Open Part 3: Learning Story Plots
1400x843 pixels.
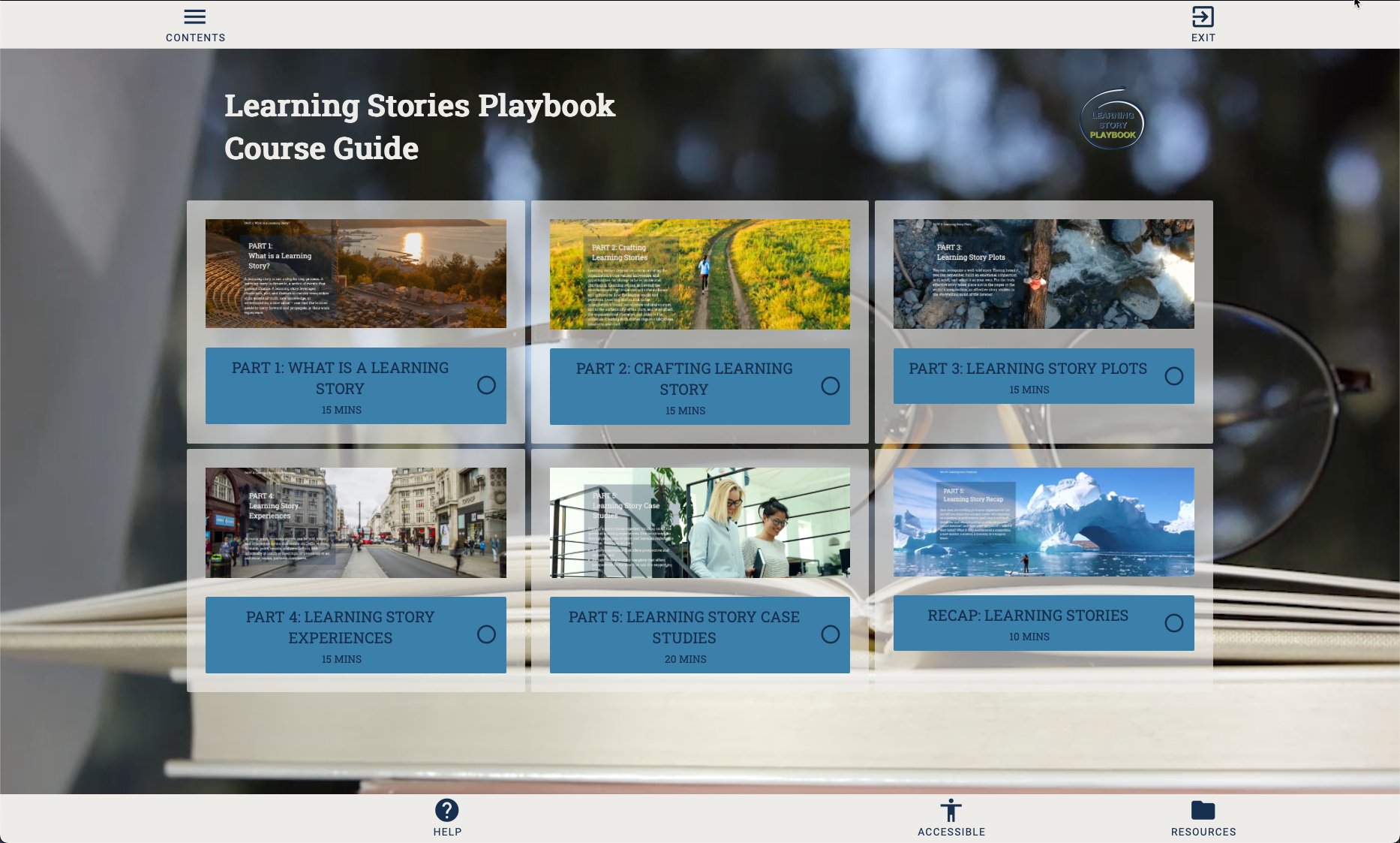coord(1044,376)
